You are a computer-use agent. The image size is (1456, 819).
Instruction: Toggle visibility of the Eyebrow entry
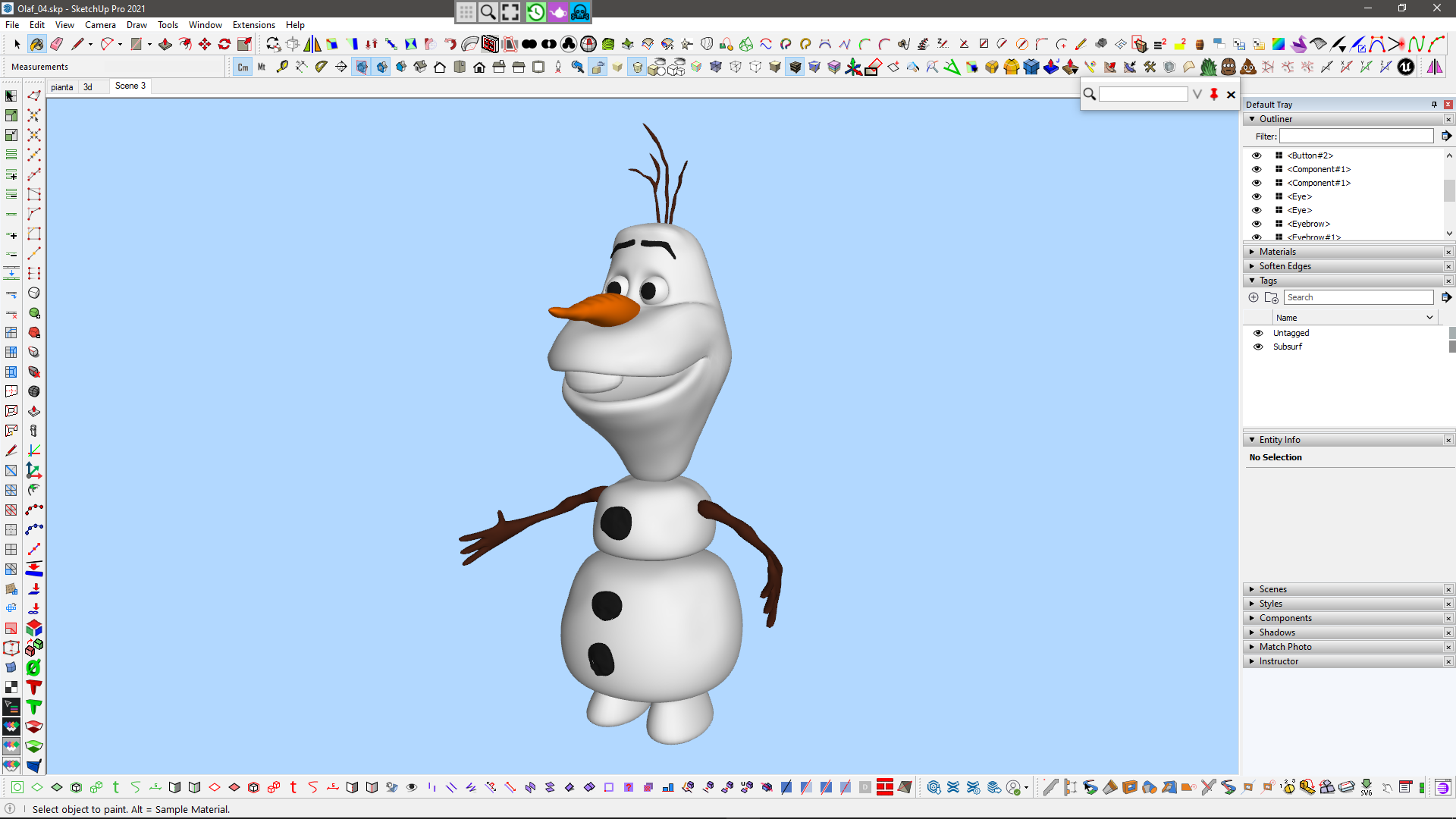pyautogui.click(x=1257, y=224)
